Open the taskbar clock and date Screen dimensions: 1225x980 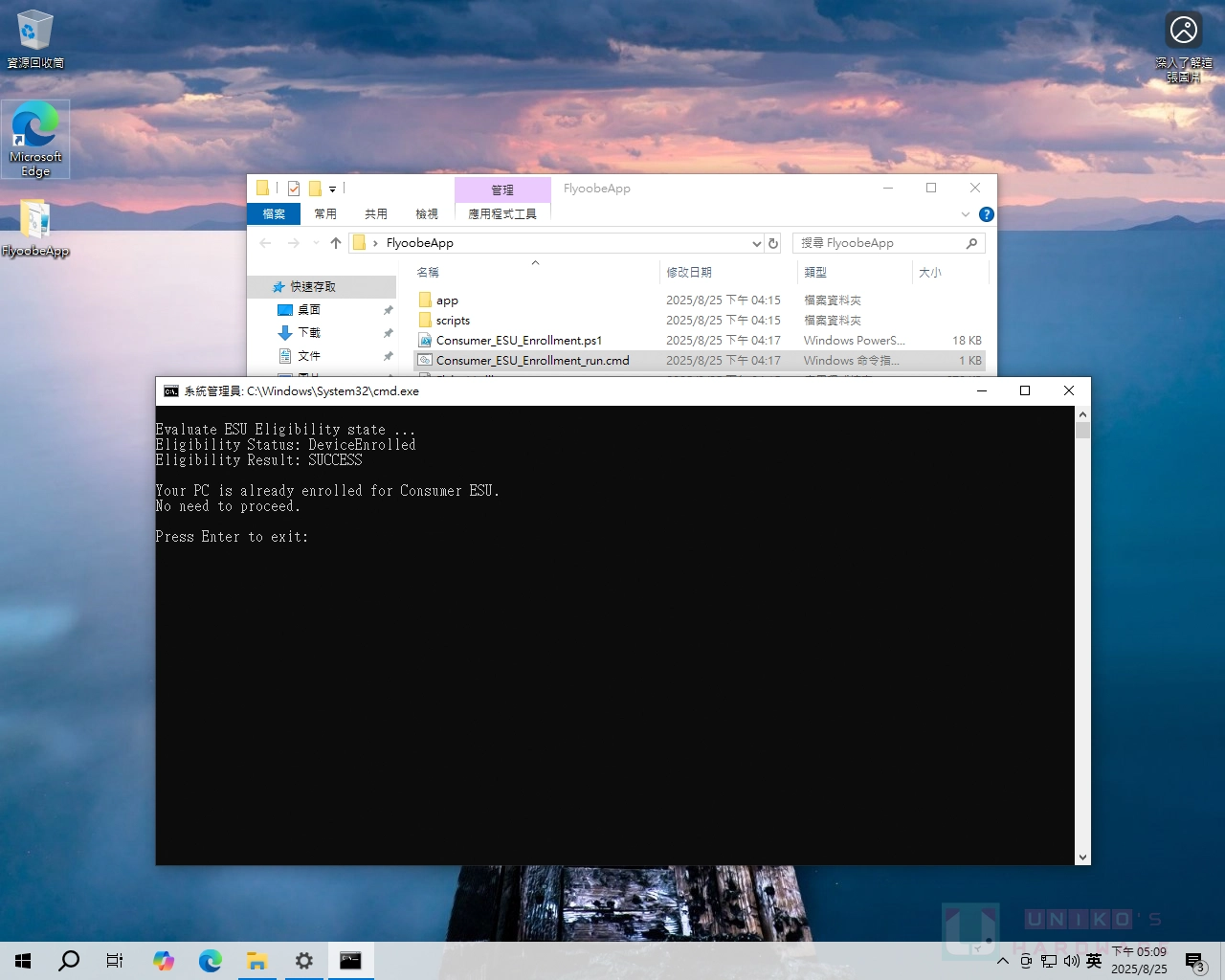1139,961
